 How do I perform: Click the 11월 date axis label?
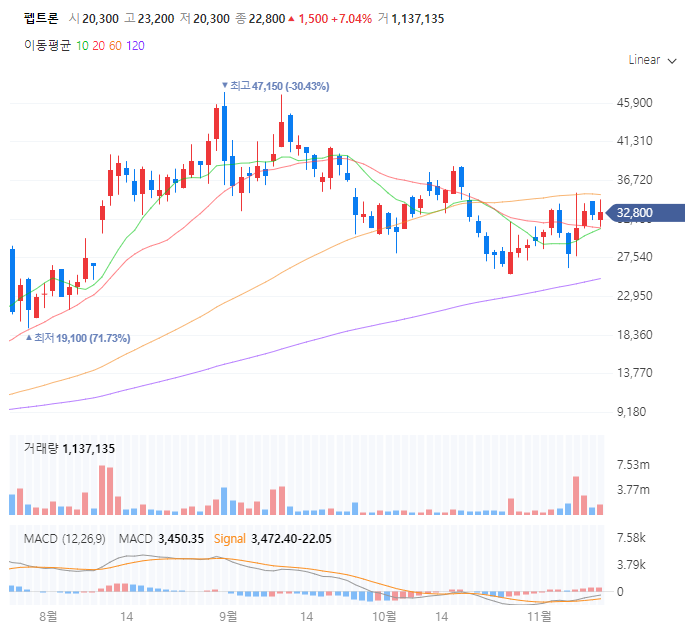(x=539, y=617)
